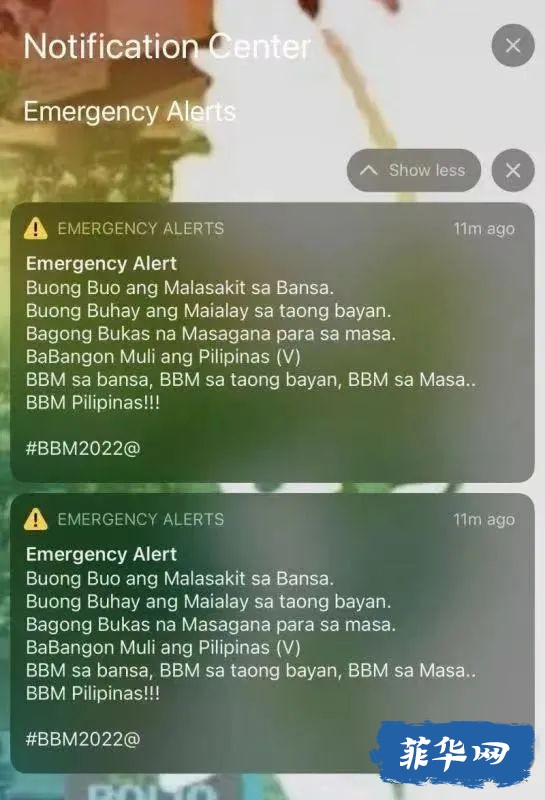Select the second alert's bold Emergency Alert title

102,554
